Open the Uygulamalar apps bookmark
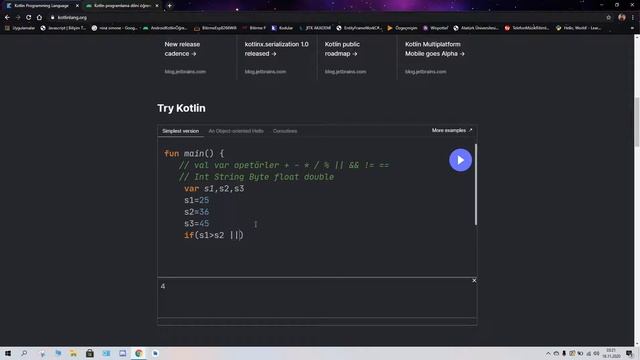 20,28
